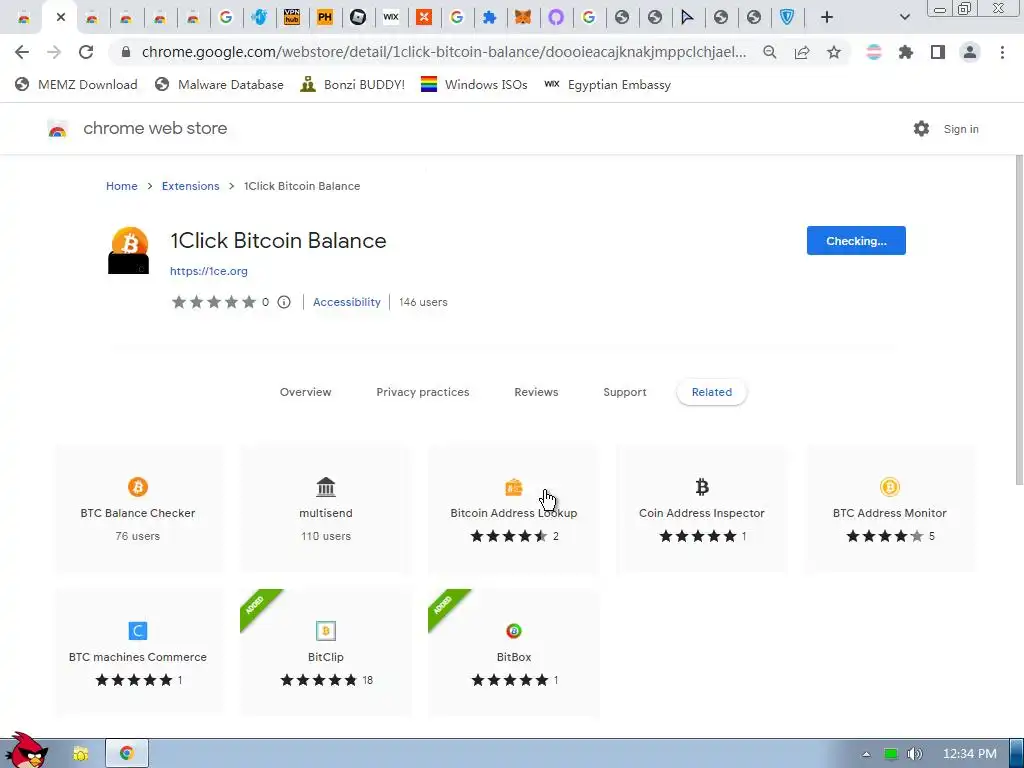Sign in to the web store
The width and height of the screenshot is (1024, 768).
coord(961,129)
